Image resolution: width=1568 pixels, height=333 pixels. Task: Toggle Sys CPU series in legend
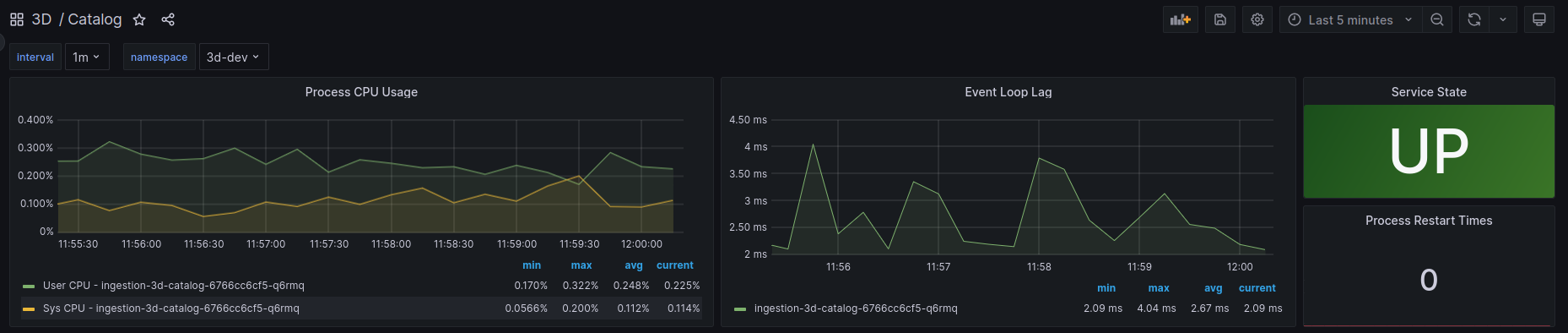tap(170, 308)
